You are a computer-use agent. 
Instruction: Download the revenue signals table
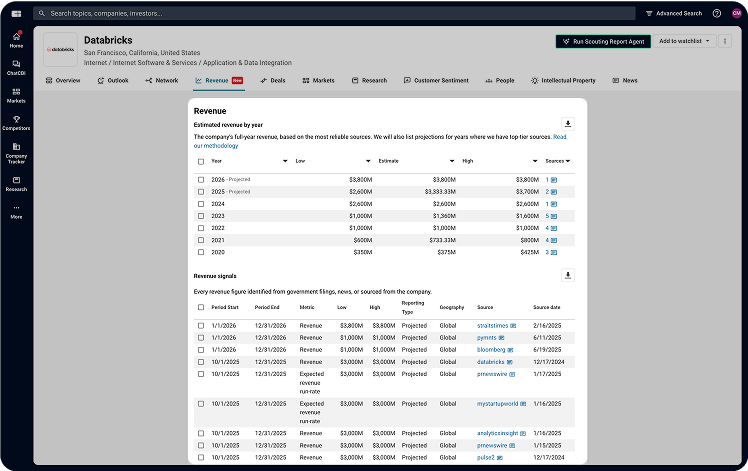568,275
